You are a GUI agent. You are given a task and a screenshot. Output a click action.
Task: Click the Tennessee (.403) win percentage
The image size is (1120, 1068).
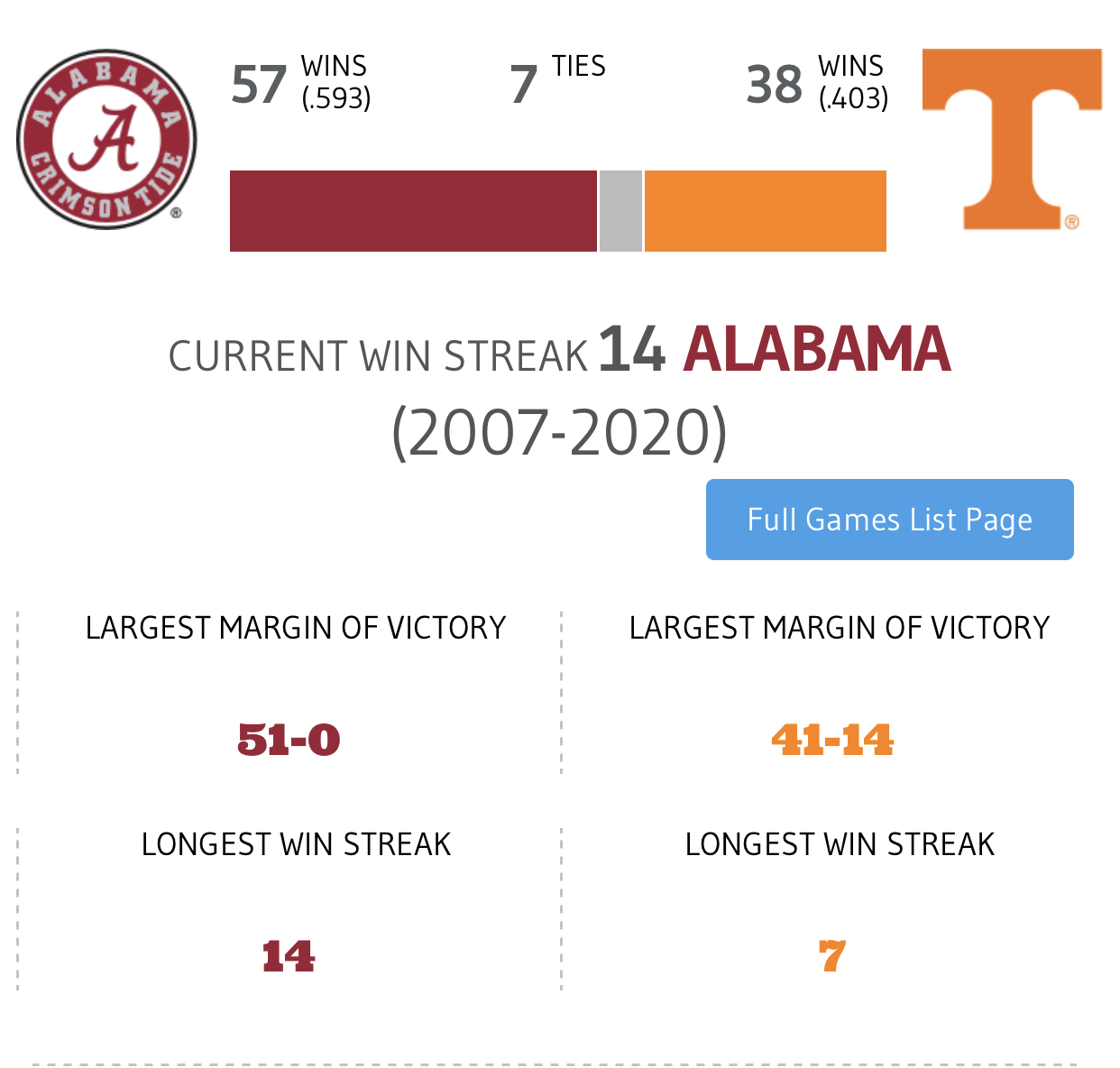[853, 98]
